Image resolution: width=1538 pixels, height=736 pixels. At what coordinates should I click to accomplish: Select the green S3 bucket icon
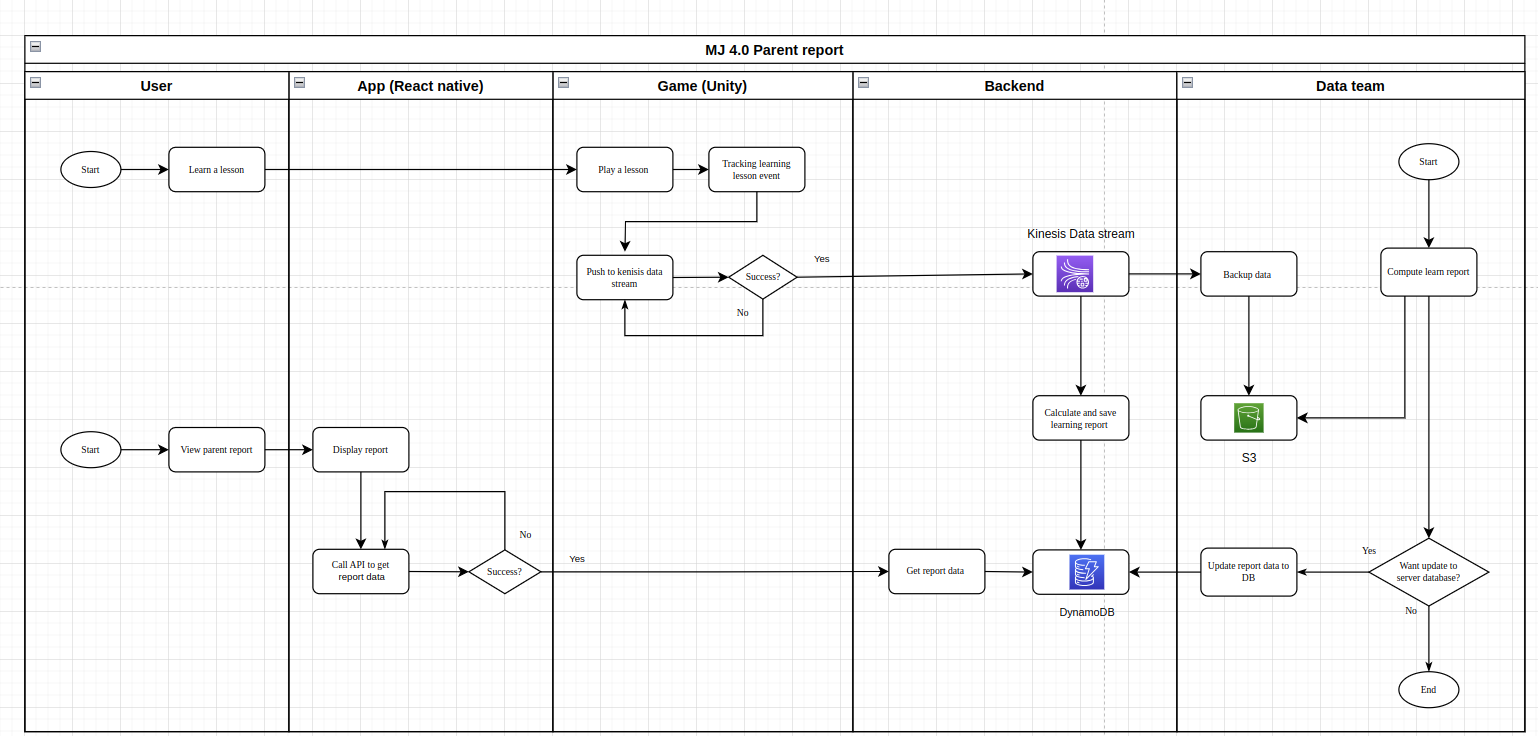coord(1248,418)
